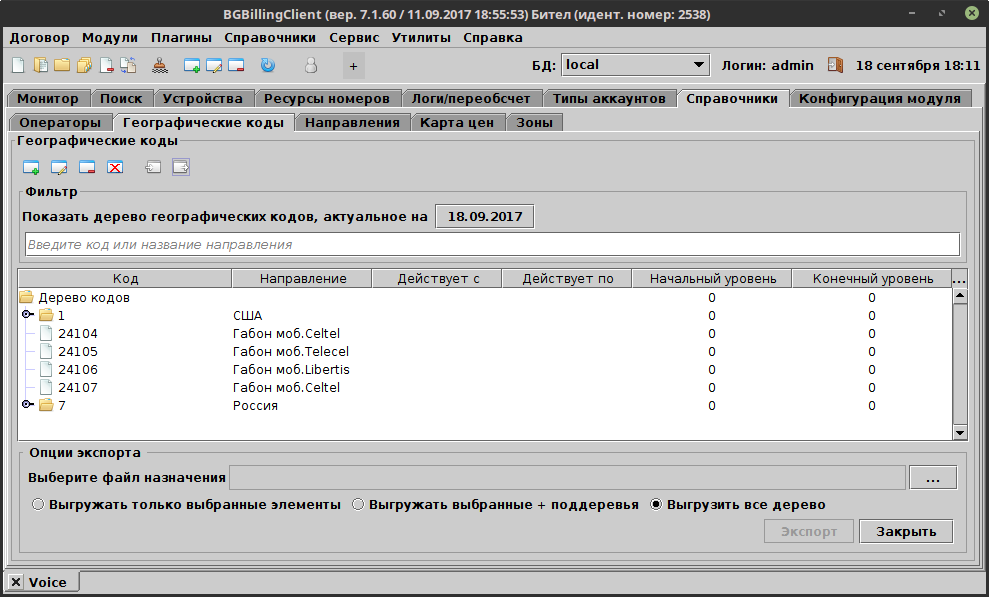The width and height of the screenshot is (989, 597).
Task: Enable 'Выгружать выбранные + поддеревья' export mode
Action: click(357, 504)
